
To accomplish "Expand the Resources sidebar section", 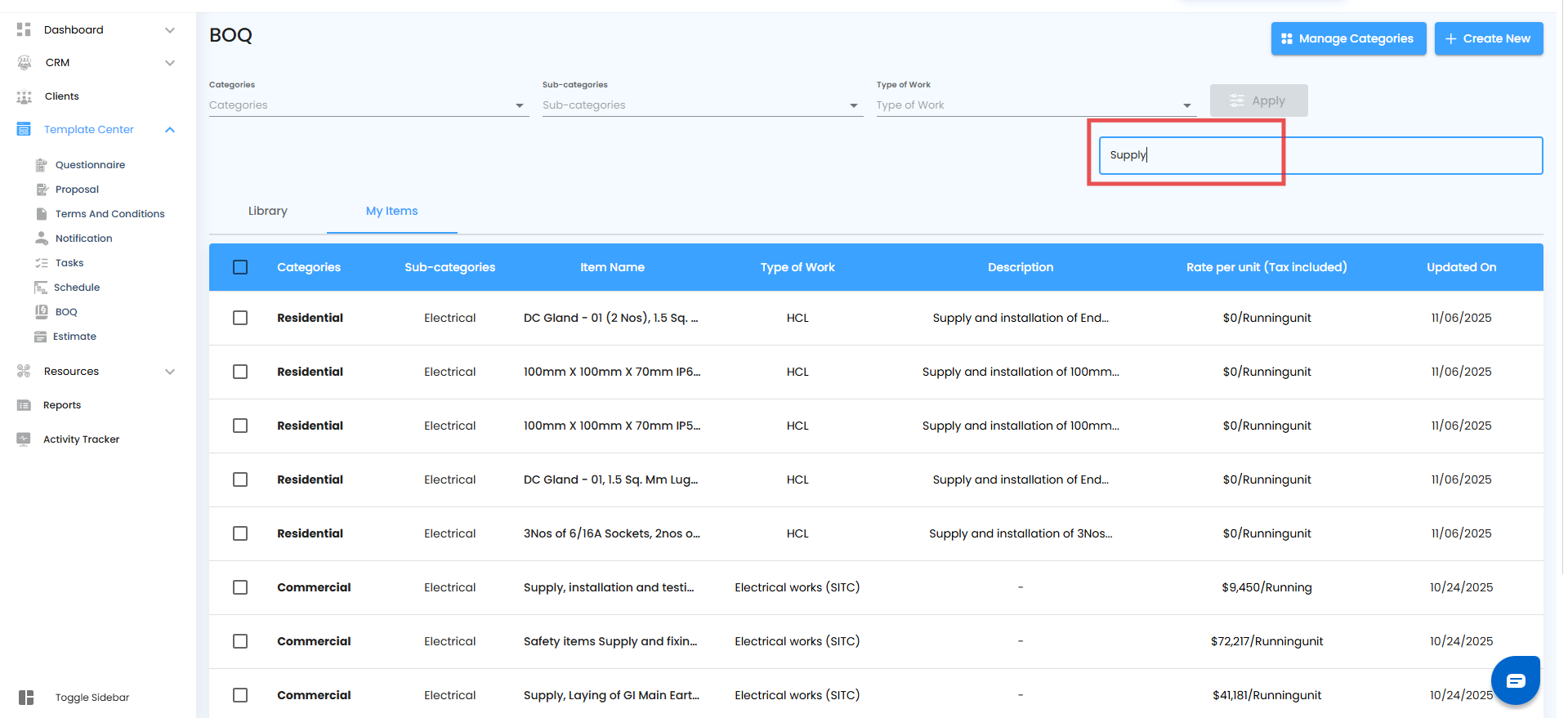I will click(170, 372).
